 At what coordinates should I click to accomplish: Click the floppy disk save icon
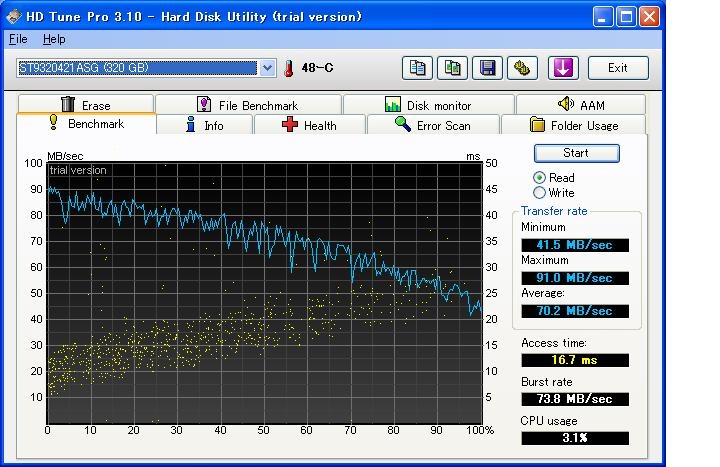click(487, 68)
